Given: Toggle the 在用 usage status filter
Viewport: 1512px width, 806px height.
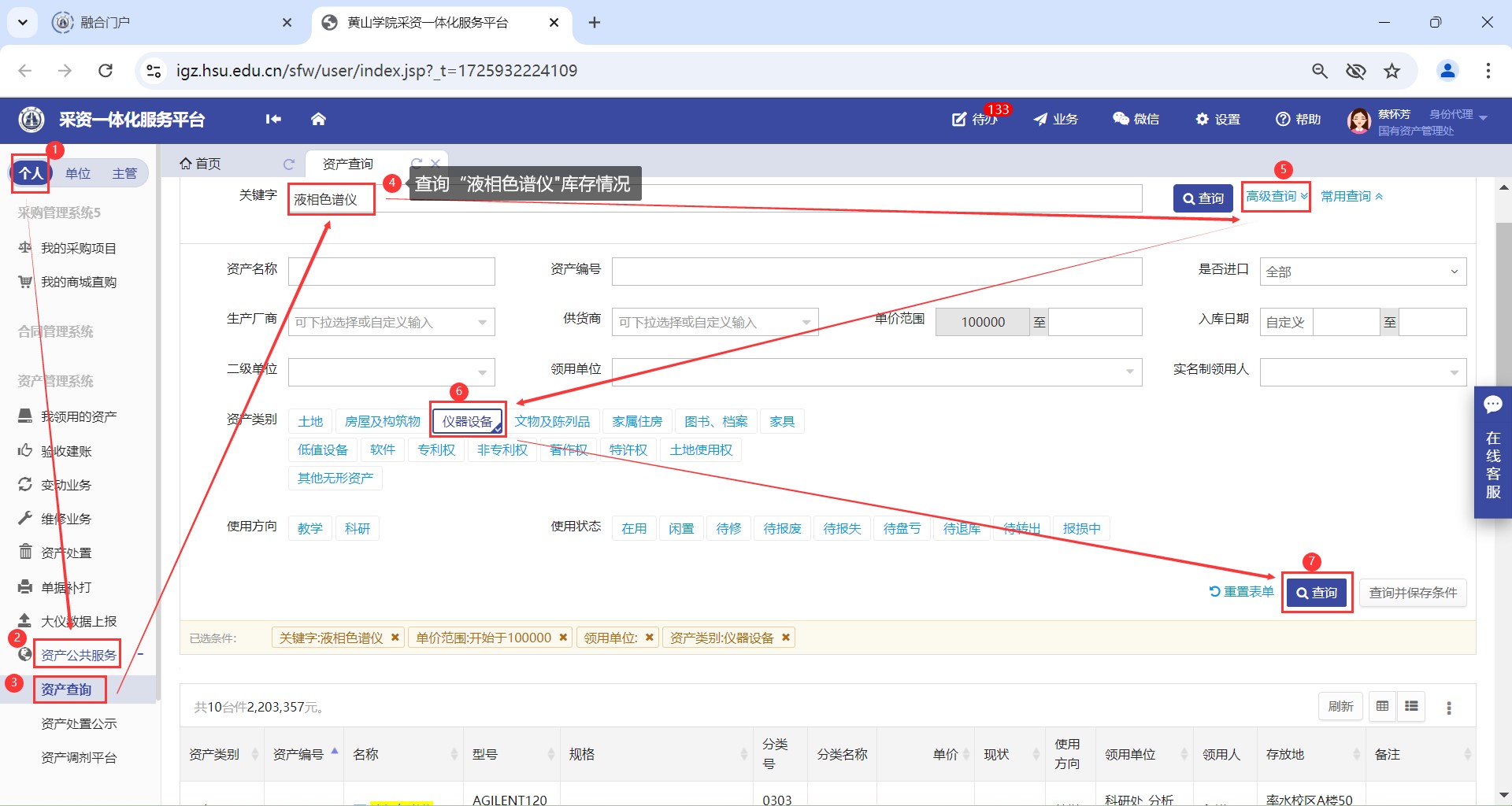Looking at the screenshot, I should coord(633,528).
